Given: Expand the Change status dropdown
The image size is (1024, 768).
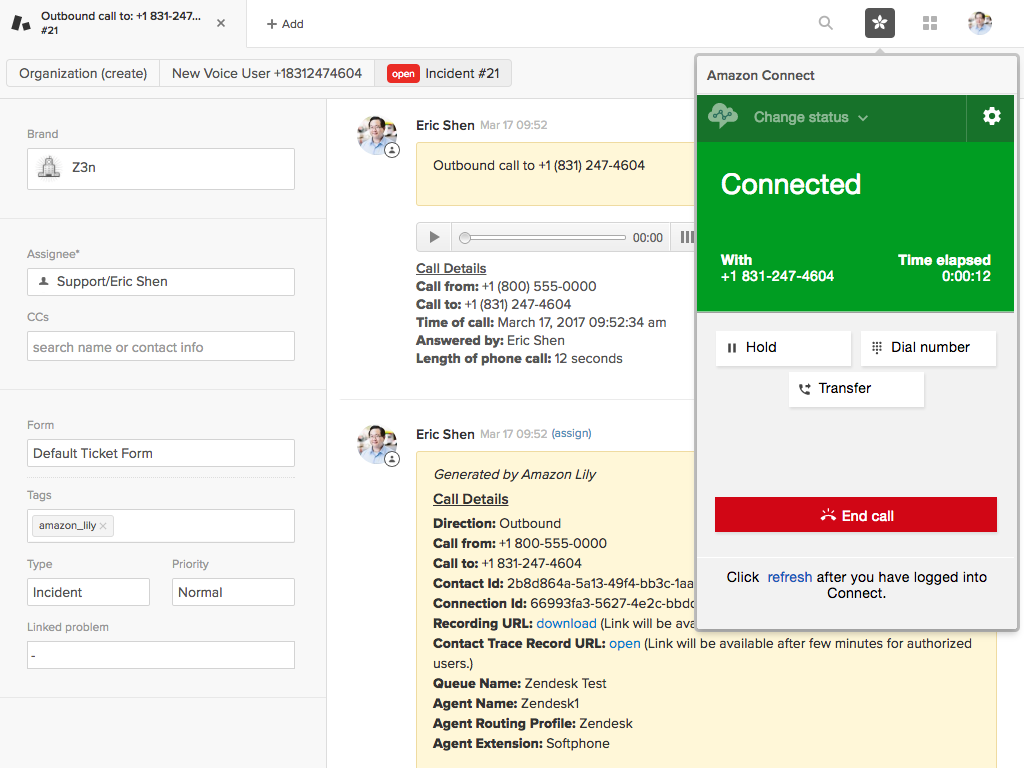Looking at the screenshot, I should [x=810, y=117].
